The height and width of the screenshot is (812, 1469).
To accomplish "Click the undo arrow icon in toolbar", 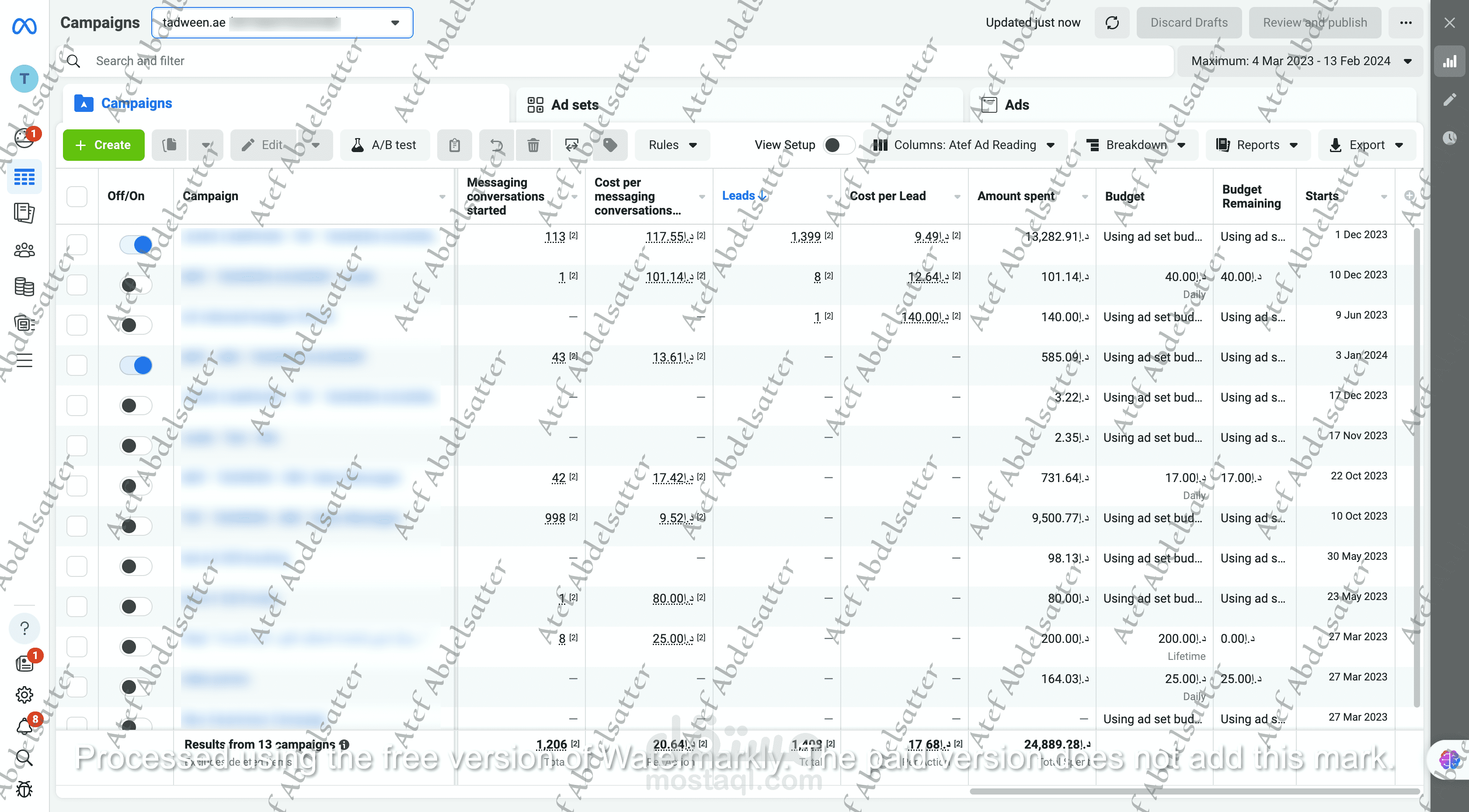I will point(497,145).
